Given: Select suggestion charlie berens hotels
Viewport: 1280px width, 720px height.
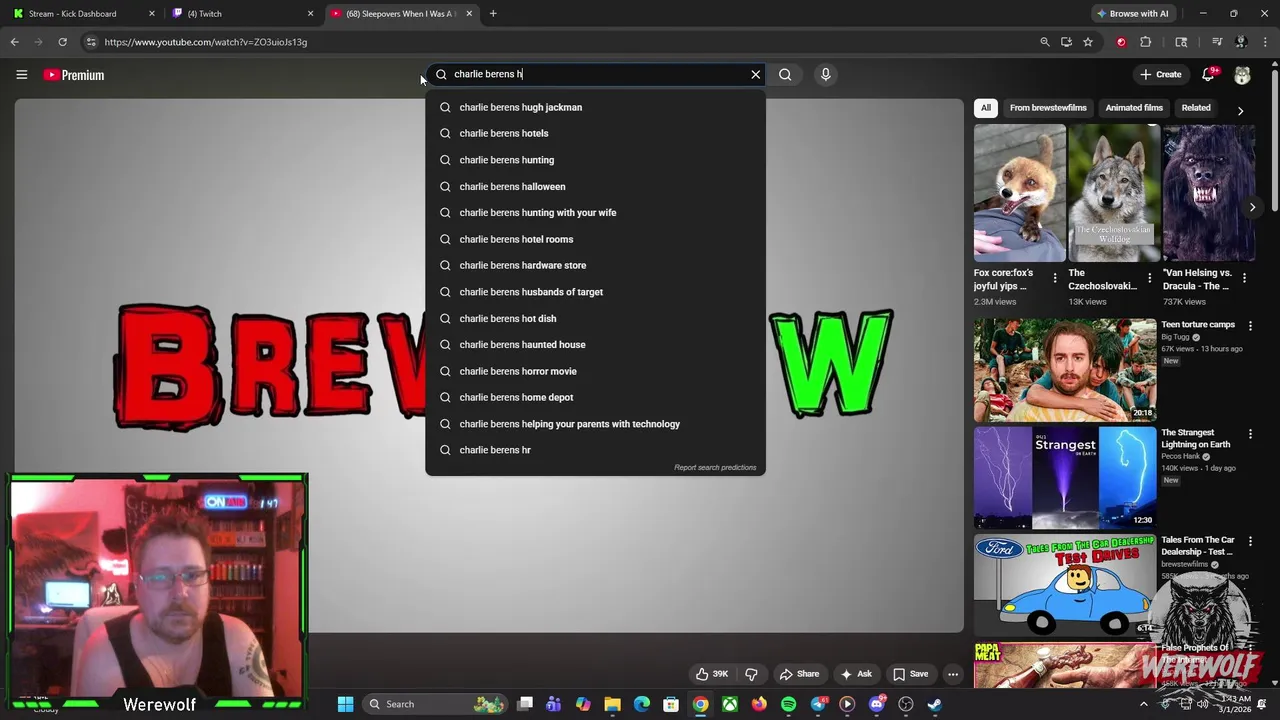Looking at the screenshot, I should pyautogui.click(x=595, y=133).
